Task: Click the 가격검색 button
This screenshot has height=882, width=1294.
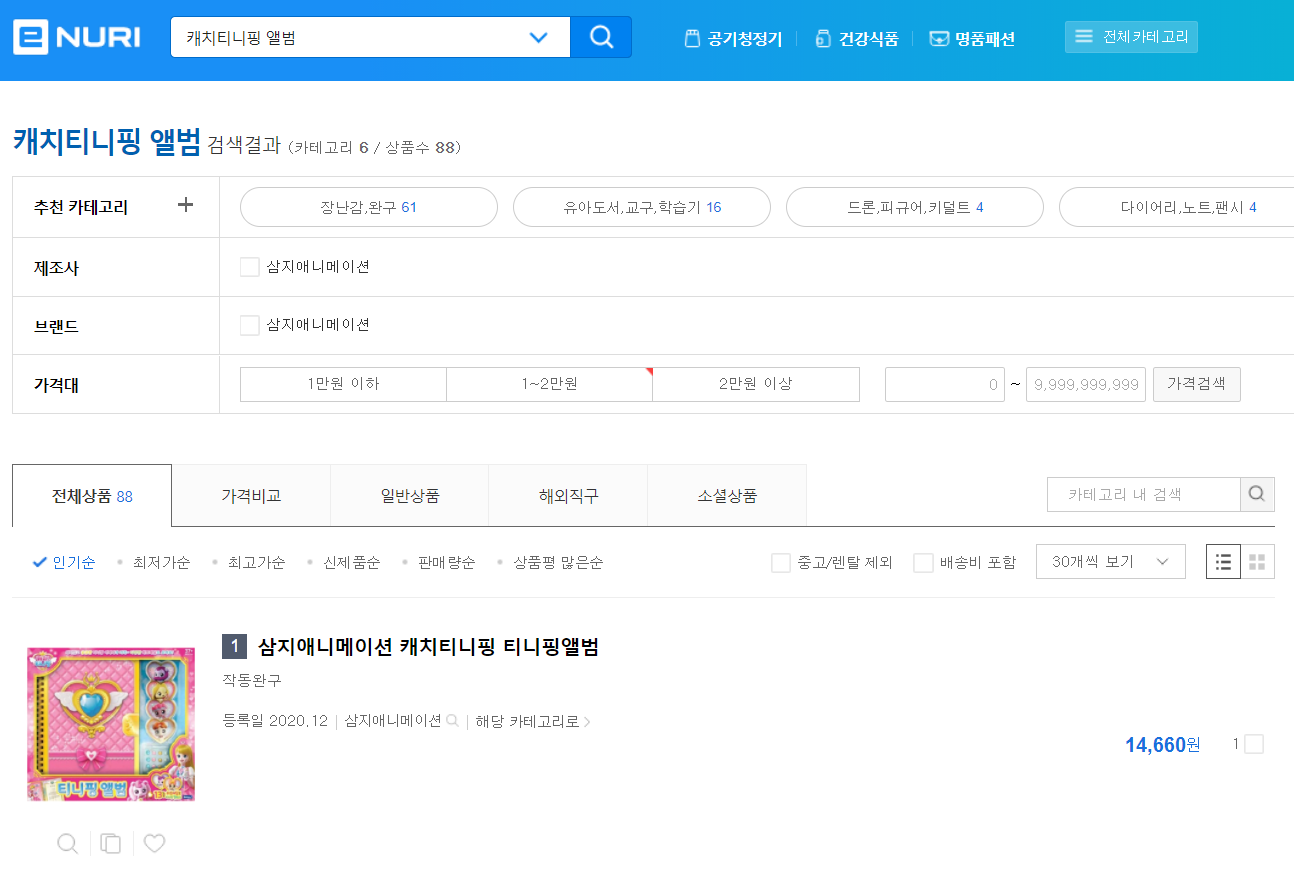Action: [1197, 384]
